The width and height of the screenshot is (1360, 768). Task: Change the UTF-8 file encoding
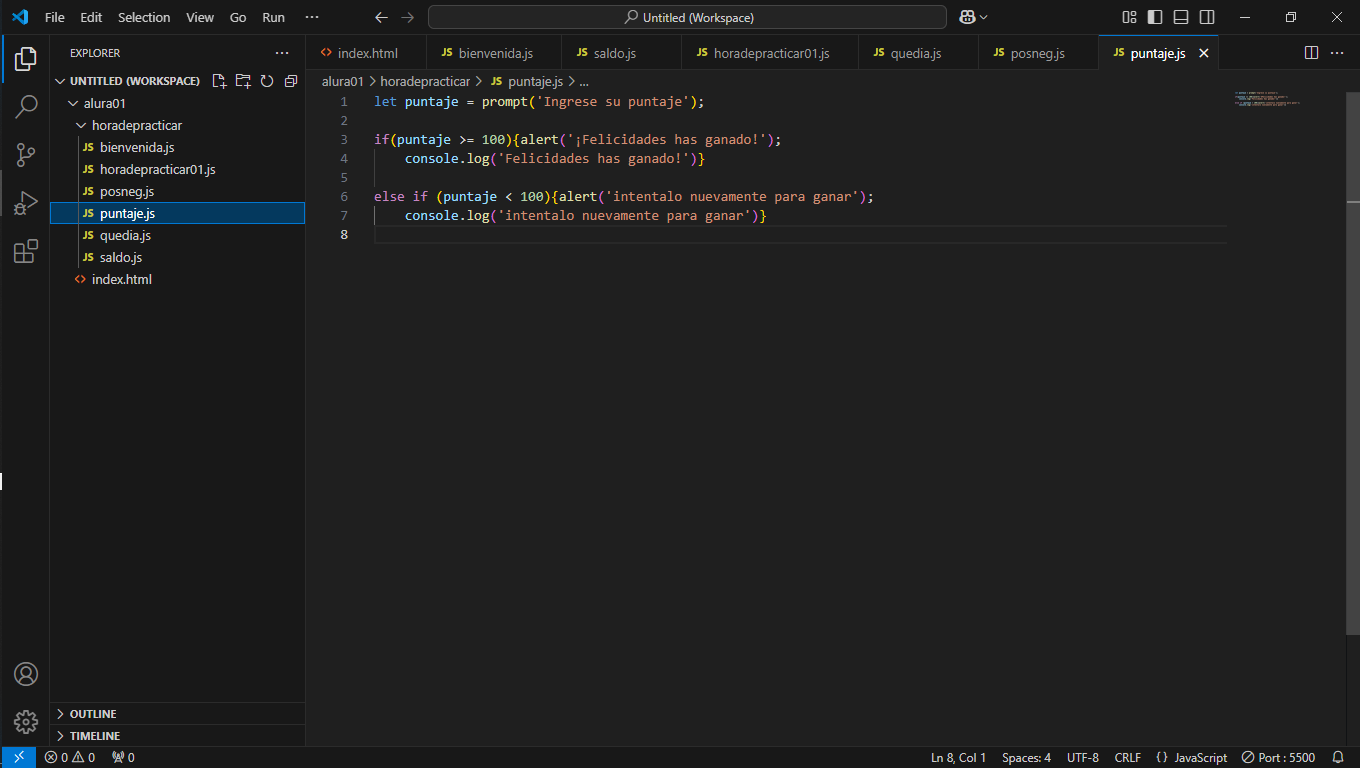(x=1083, y=757)
